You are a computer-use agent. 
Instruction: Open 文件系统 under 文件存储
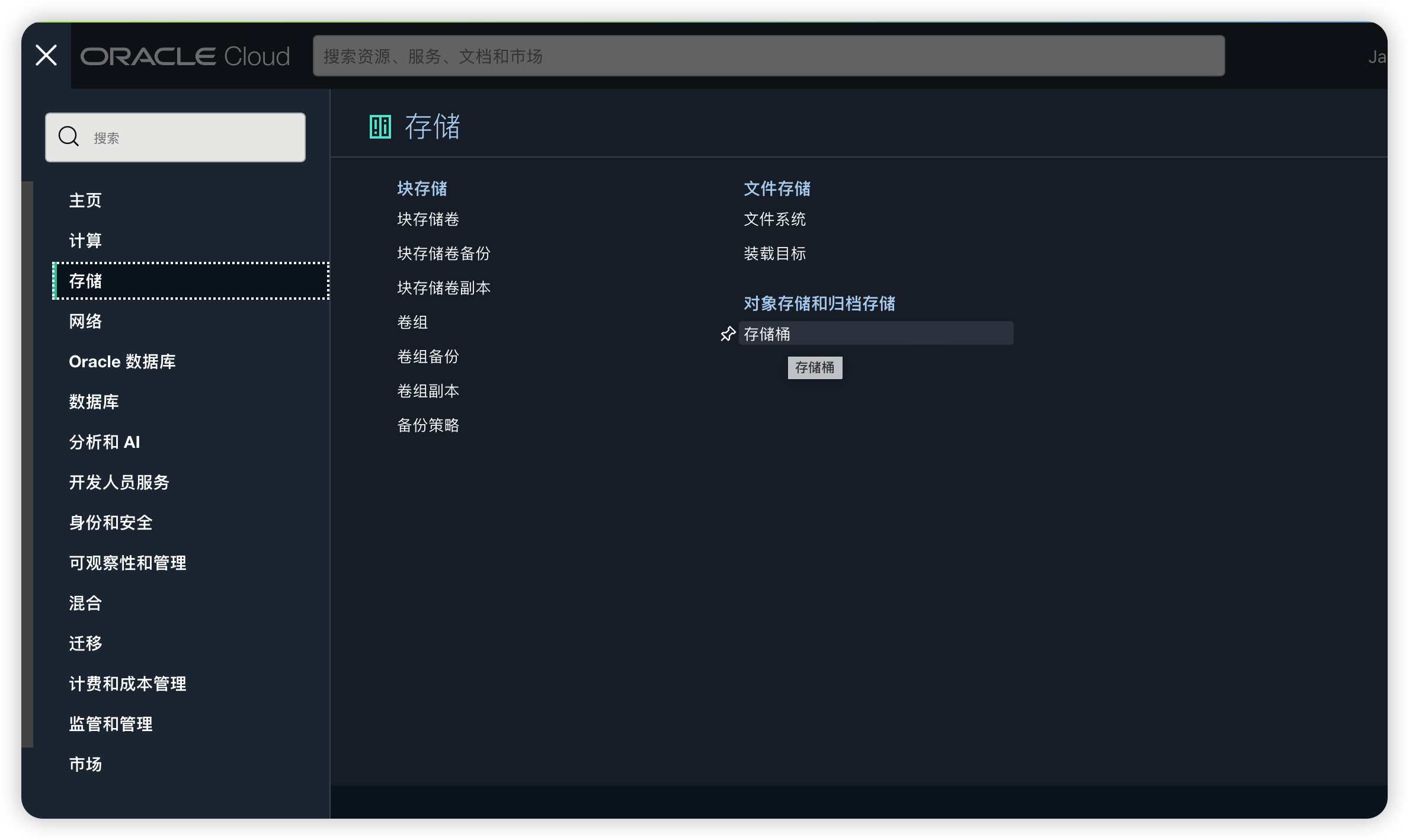click(774, 219)
